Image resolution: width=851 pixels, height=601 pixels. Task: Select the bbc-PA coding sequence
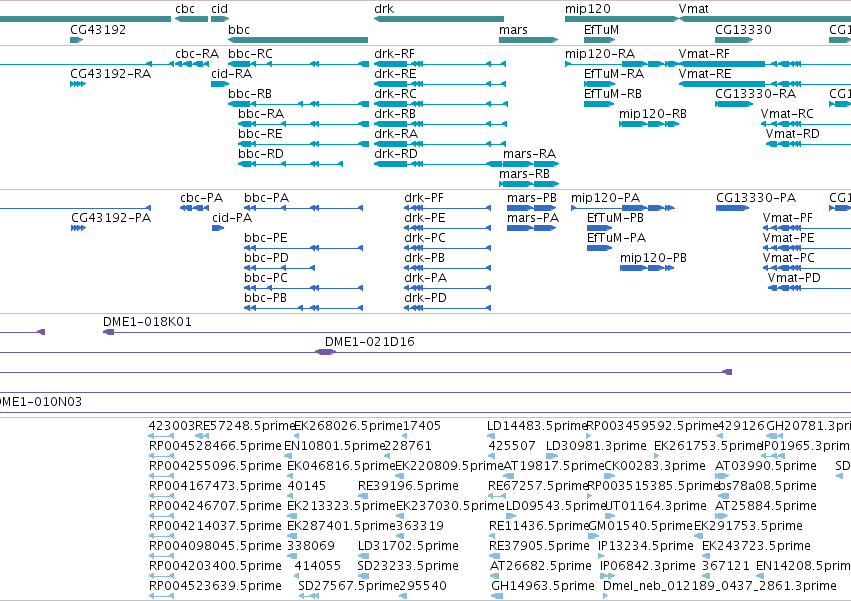[303, 208]
